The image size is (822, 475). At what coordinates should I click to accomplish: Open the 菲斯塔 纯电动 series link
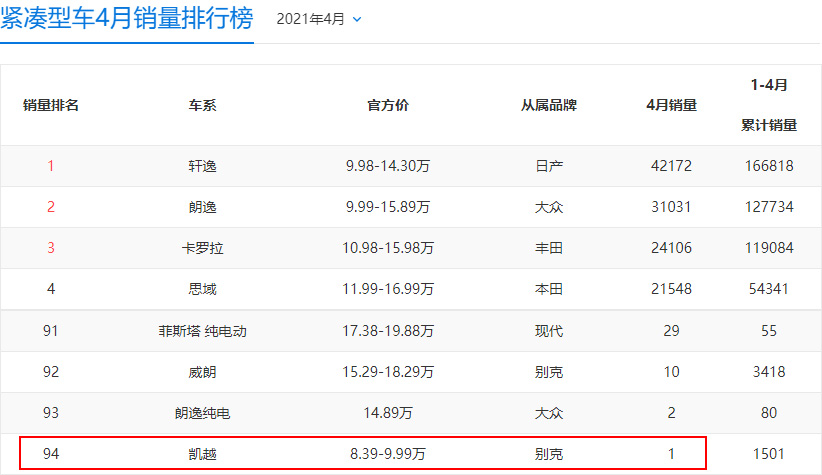pos(202,331)
